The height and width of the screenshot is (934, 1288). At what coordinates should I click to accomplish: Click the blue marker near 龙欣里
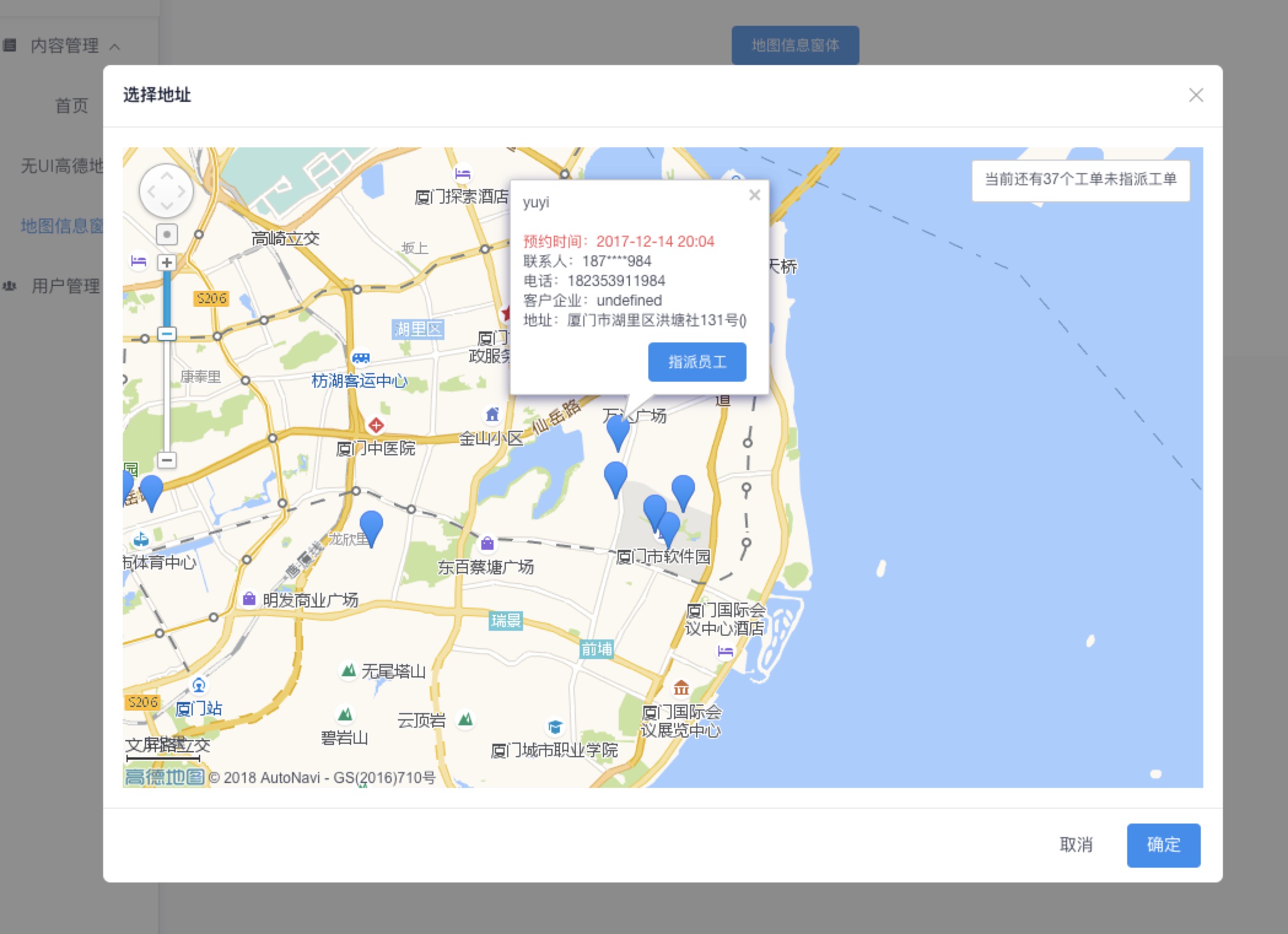371,526
